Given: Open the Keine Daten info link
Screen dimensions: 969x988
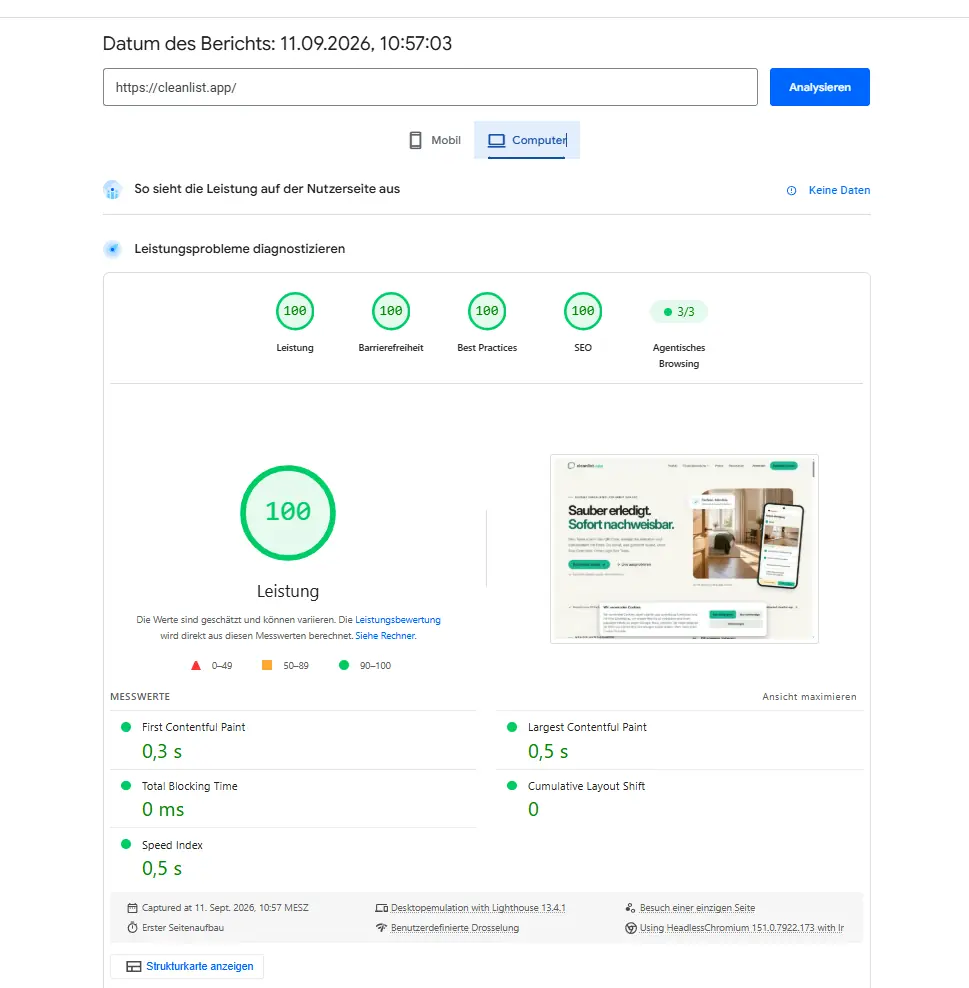Looking at the screenshot, I should pyautogui.click(x=839, y=190).
